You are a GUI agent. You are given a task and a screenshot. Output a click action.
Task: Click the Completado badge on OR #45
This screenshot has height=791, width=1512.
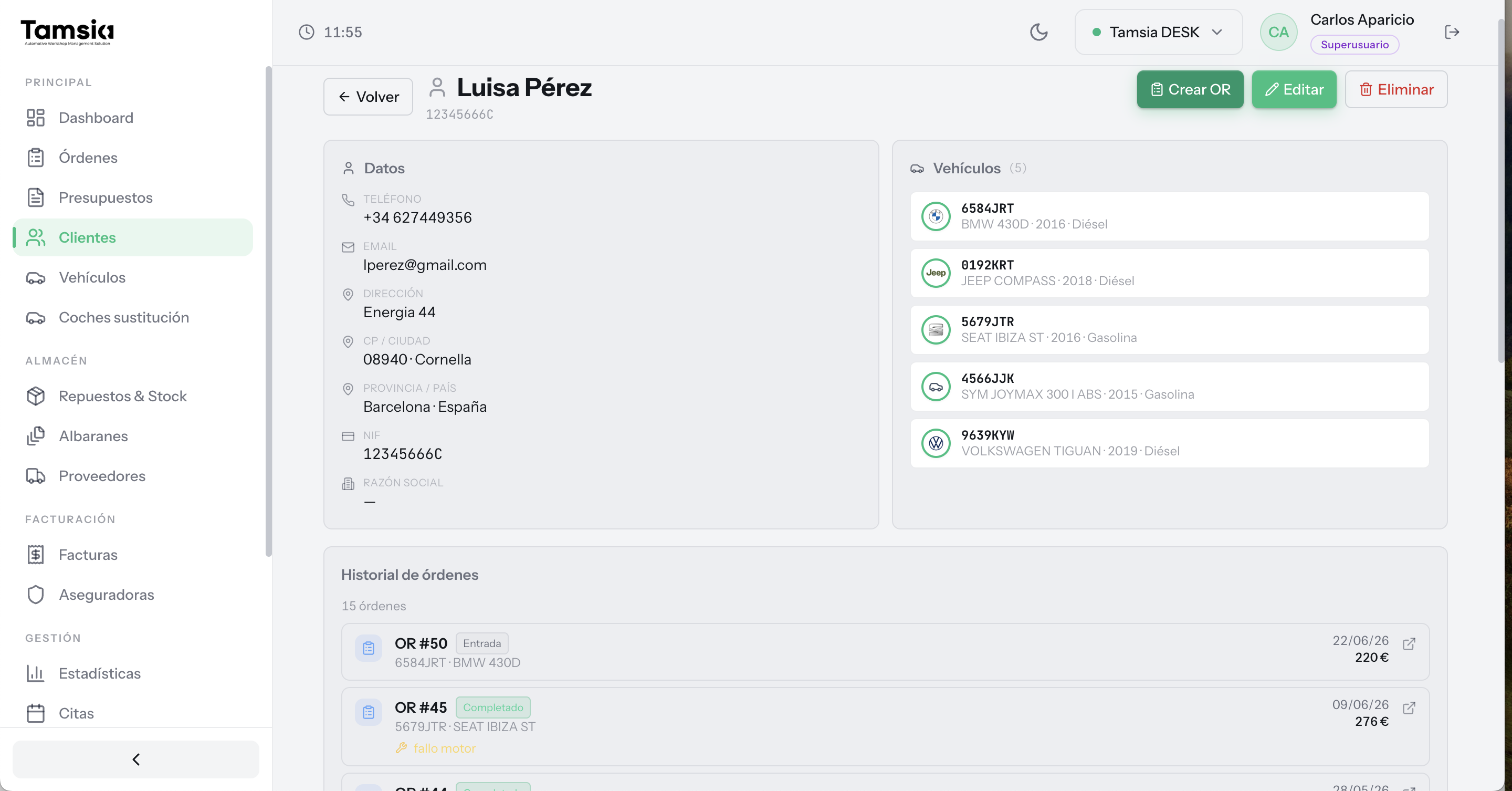coord(493,707)
